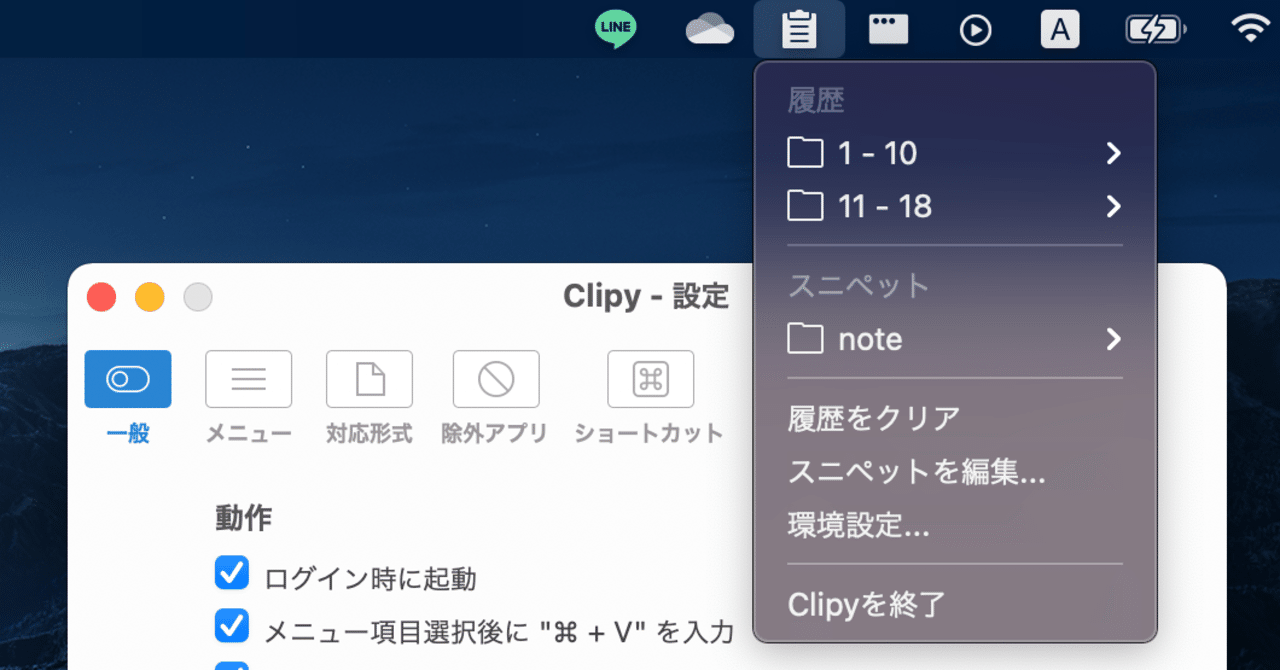Open the 1 - 10 history folder entry
1280x670 pixels.
(955, 153)
